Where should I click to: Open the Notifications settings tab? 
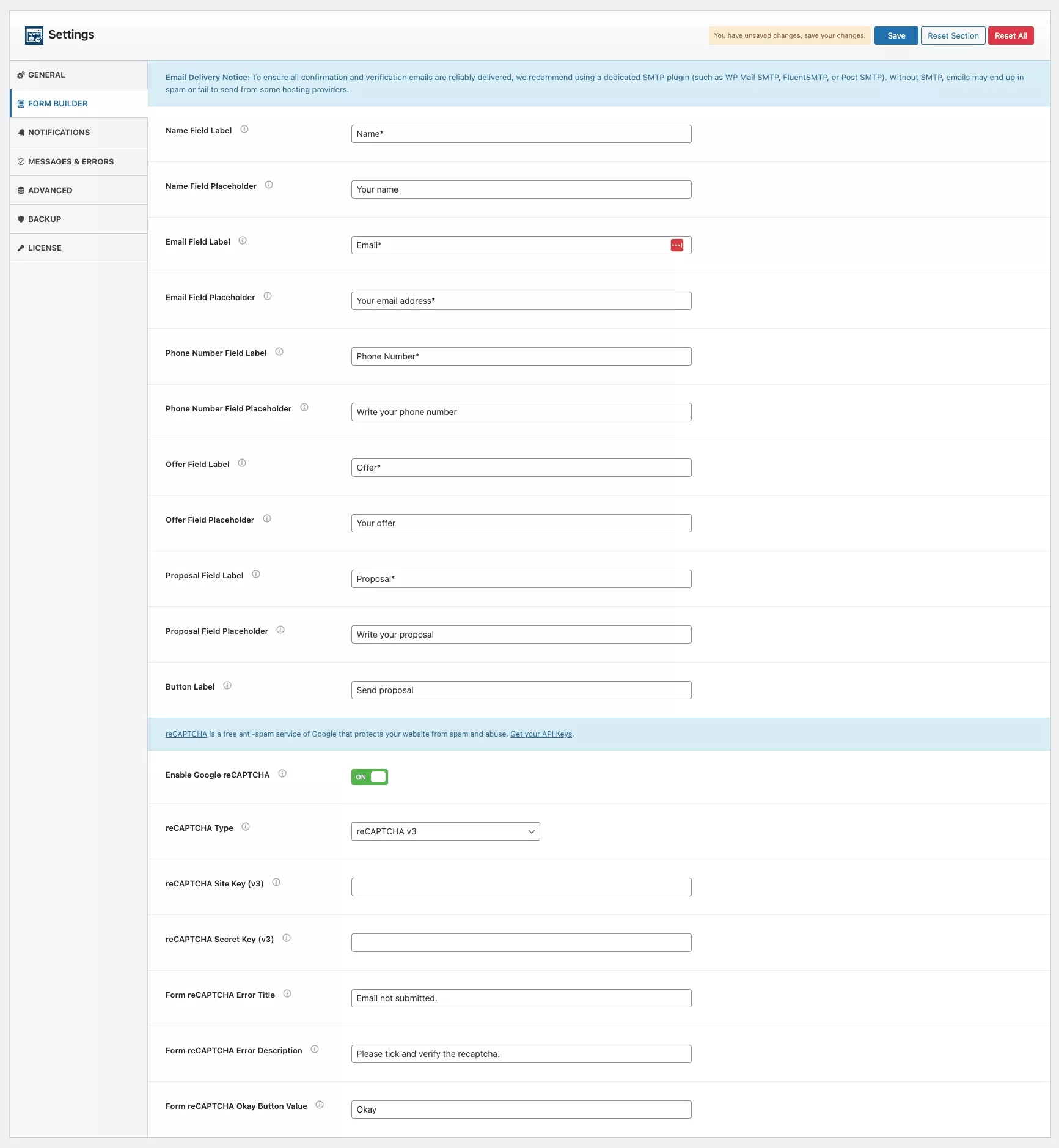click(59, 133)
